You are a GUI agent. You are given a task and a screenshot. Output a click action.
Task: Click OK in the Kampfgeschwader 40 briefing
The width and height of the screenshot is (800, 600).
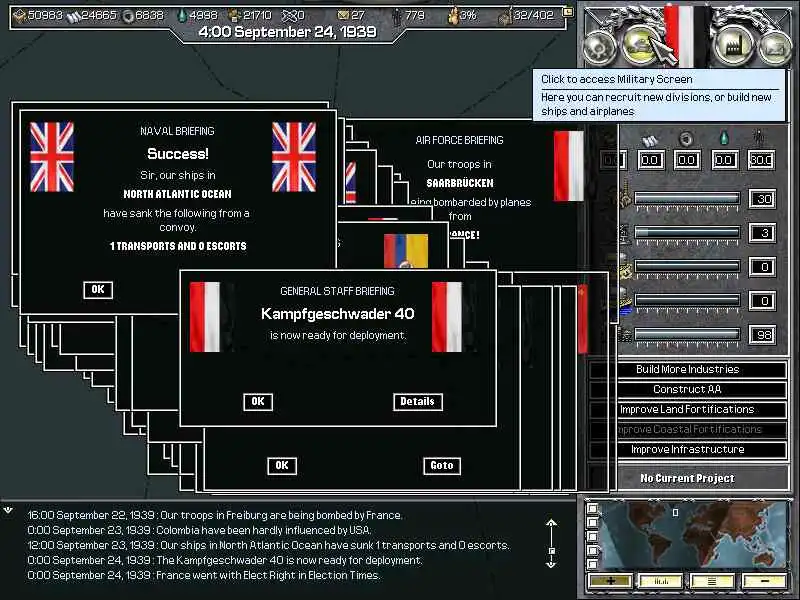tap(258, 402)
